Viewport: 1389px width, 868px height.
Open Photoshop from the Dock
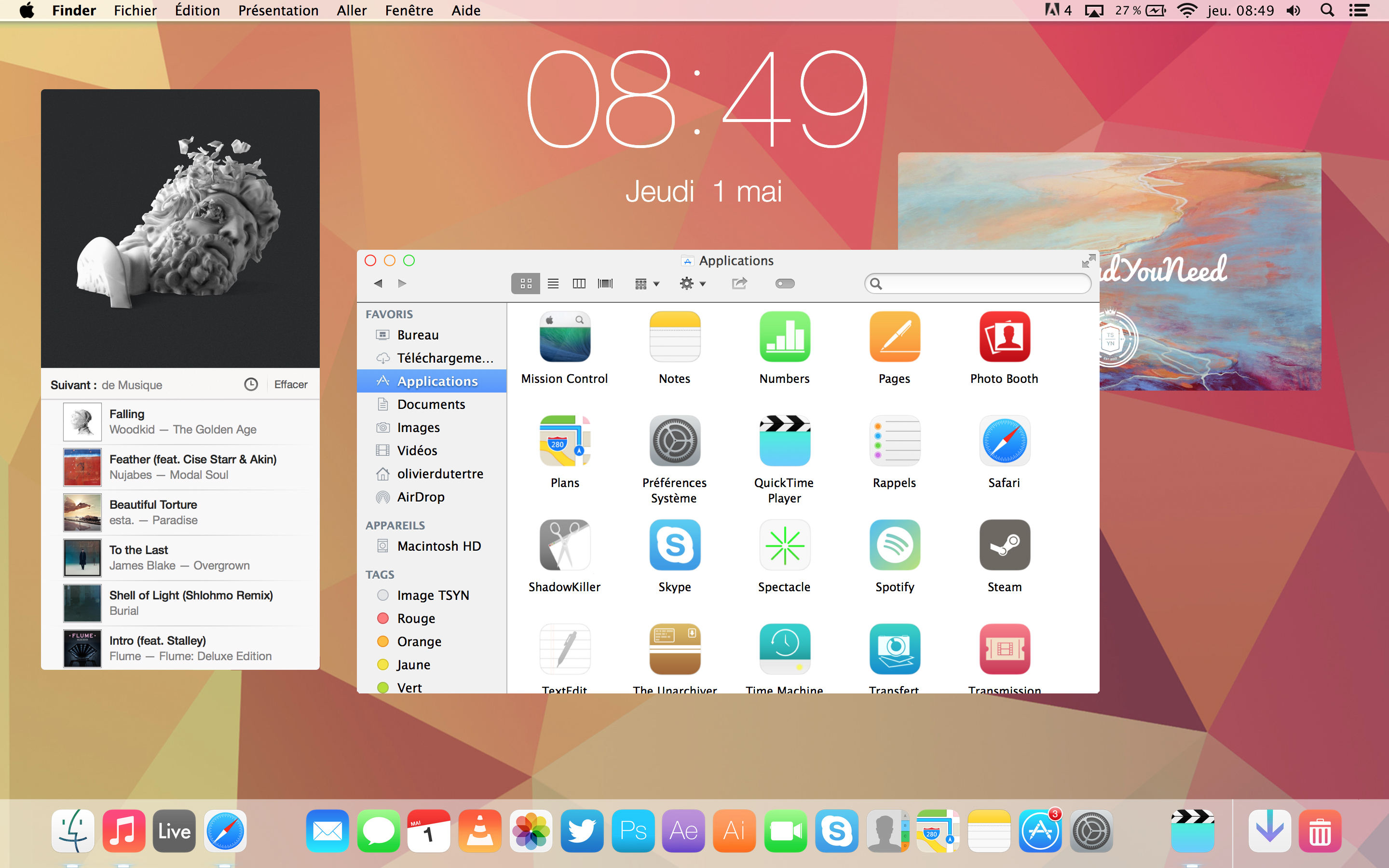[633, 831]
